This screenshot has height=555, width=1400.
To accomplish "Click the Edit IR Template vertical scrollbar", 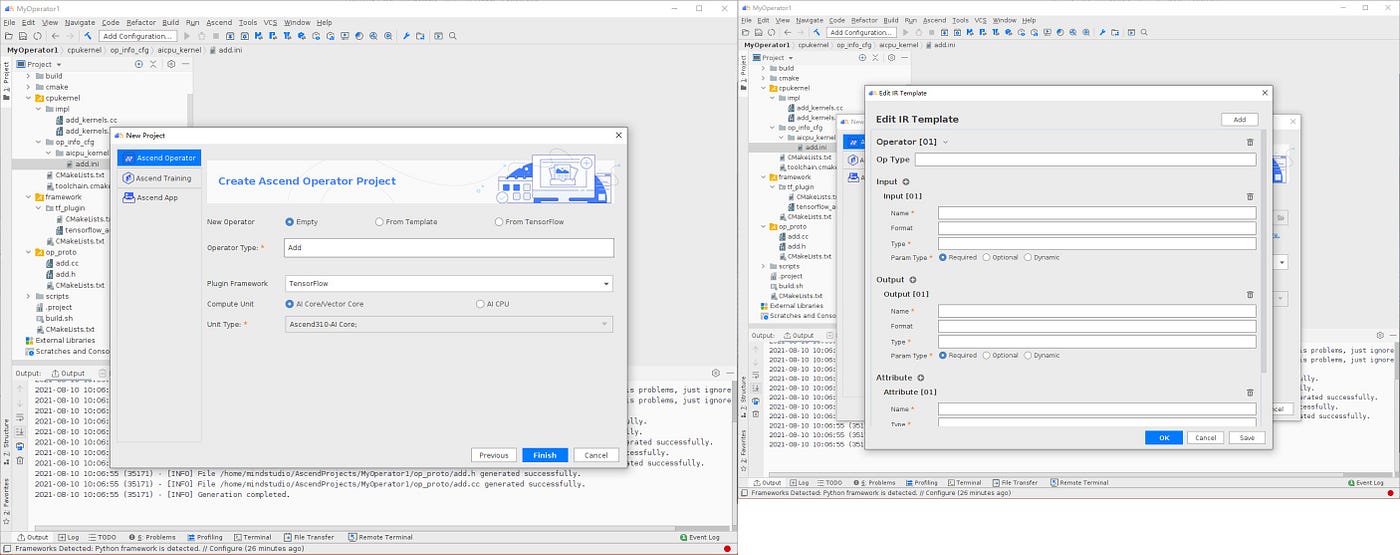I will [1264, 250].
